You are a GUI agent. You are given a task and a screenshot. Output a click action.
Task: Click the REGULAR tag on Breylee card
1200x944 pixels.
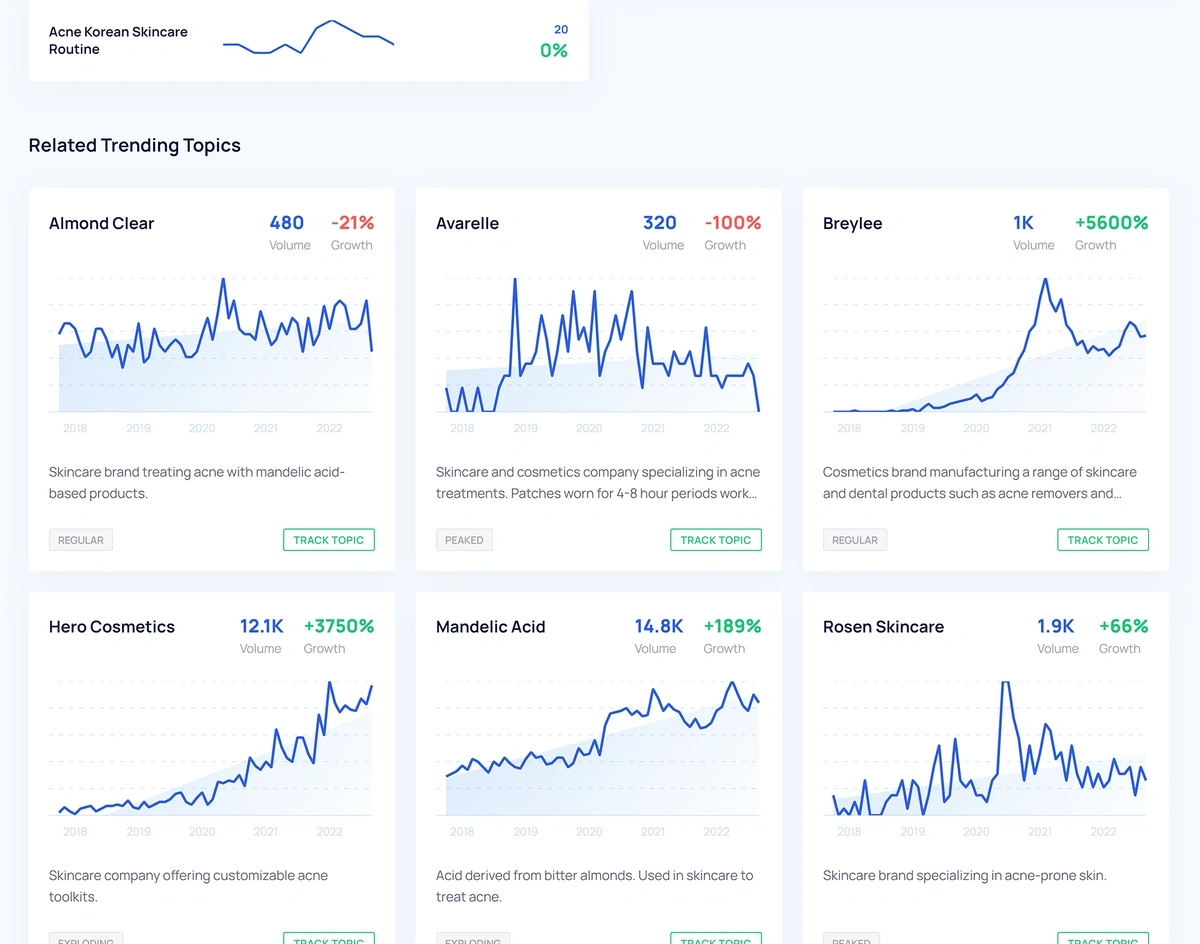855,540
